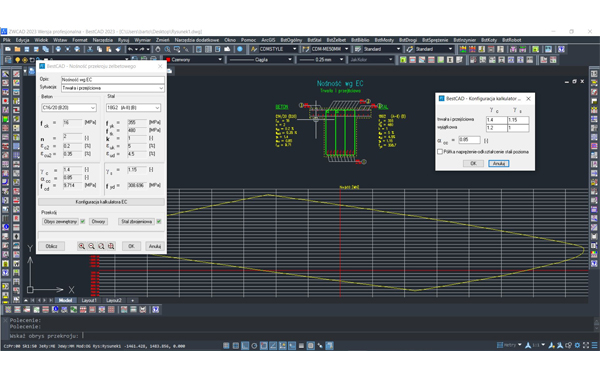The height and width of the screenshot is (371, 600).
Task: Toggle the Obrys zewnętrzny checkbox
Action: pos(83,221)
